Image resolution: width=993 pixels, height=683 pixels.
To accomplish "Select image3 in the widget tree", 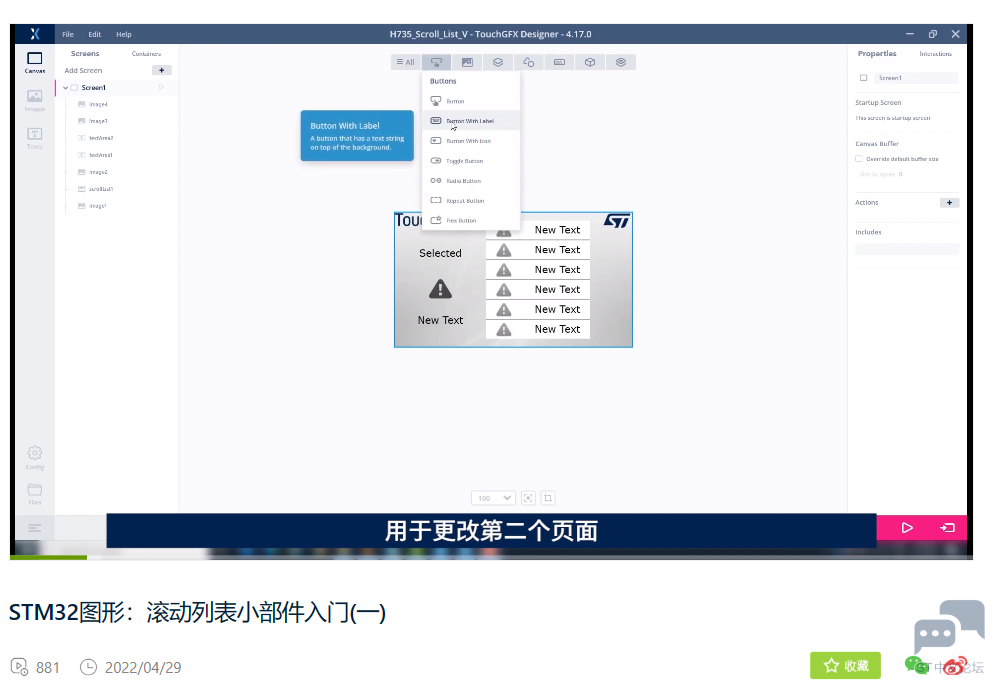I will tap(92, 121).
